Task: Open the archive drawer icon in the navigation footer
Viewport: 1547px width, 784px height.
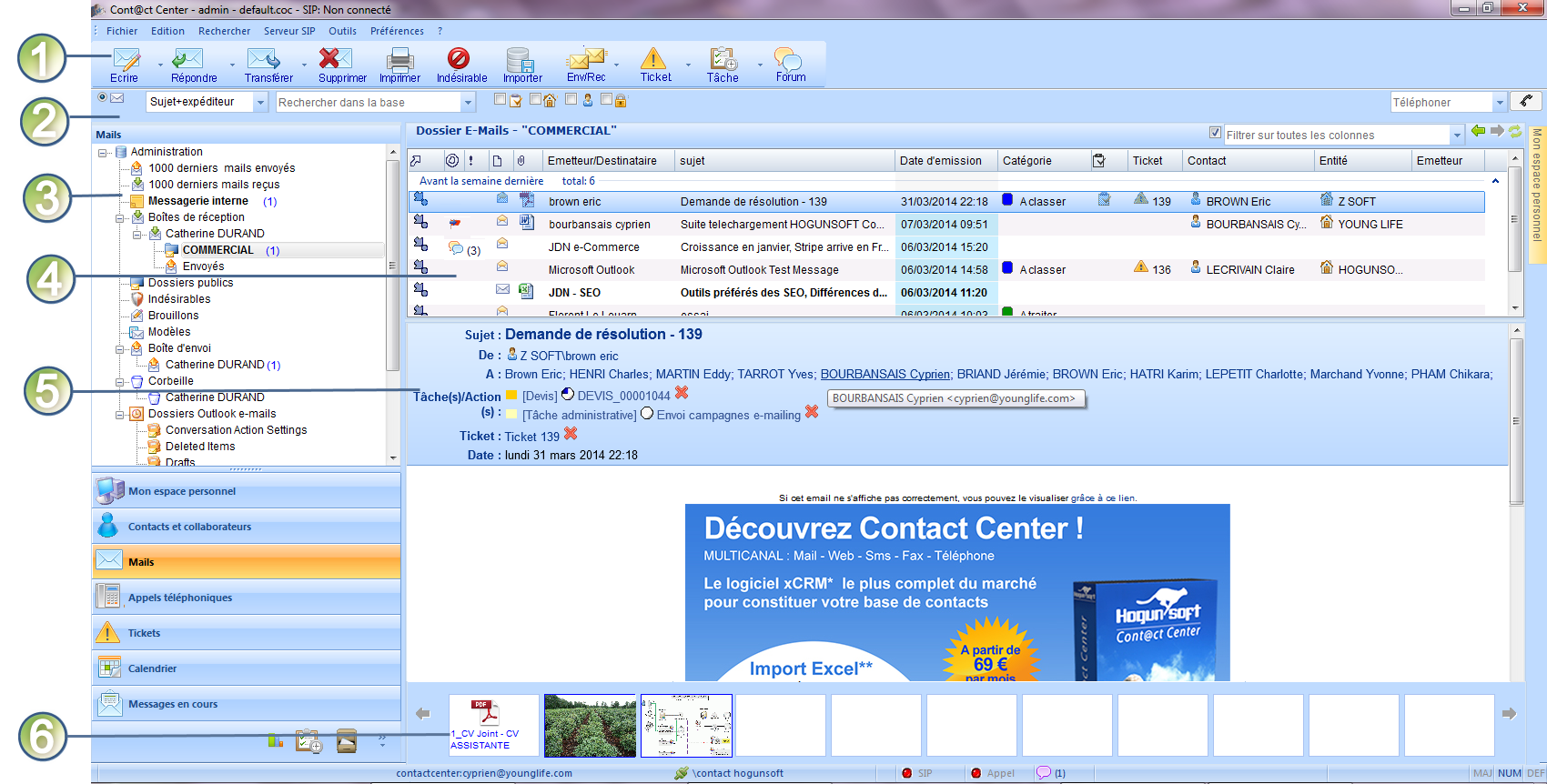Action: 347,740
